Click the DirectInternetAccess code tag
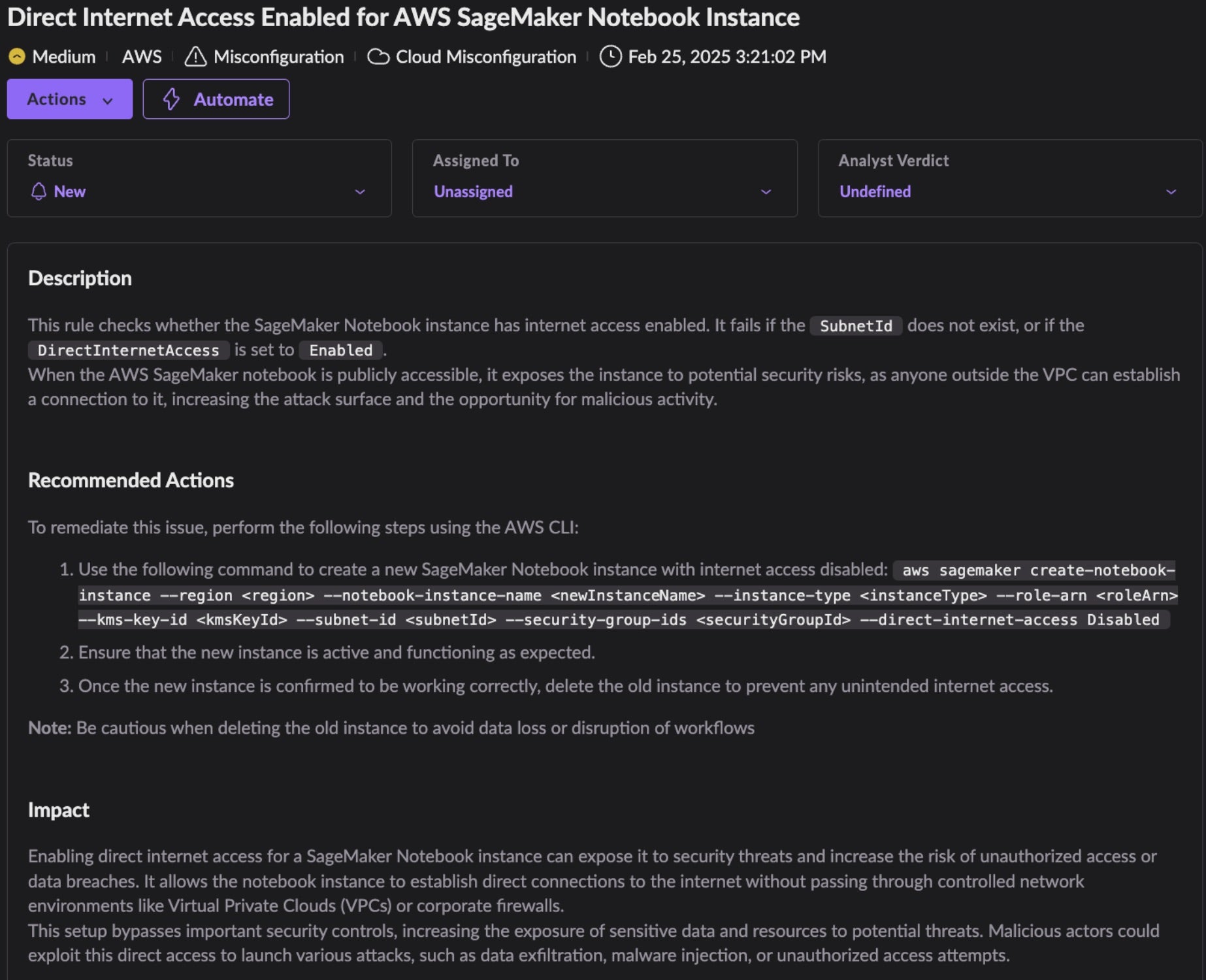Screen dimensions: 1206x980 point(128,350)
